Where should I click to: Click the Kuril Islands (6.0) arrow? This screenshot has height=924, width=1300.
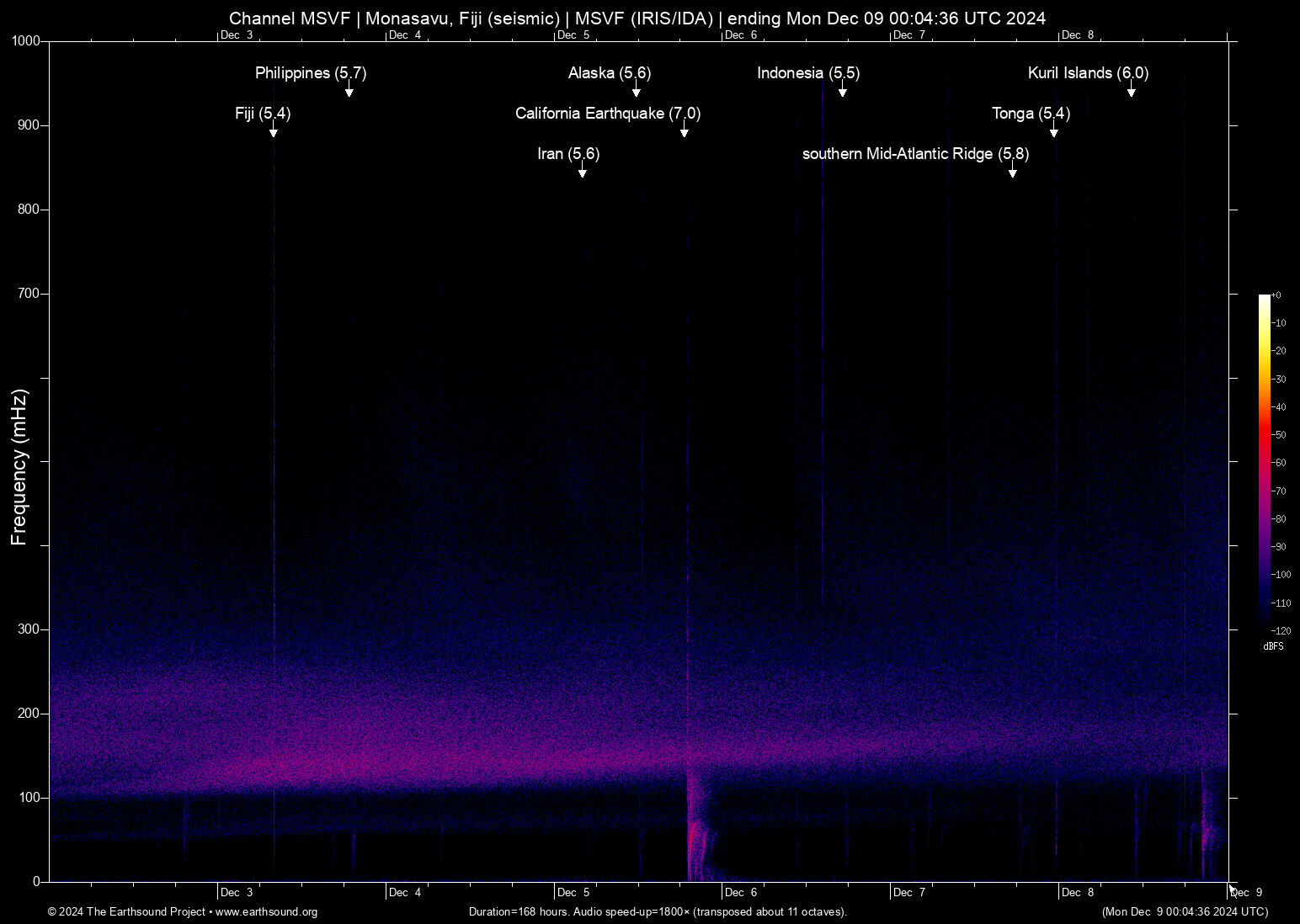pos(1132,92)
